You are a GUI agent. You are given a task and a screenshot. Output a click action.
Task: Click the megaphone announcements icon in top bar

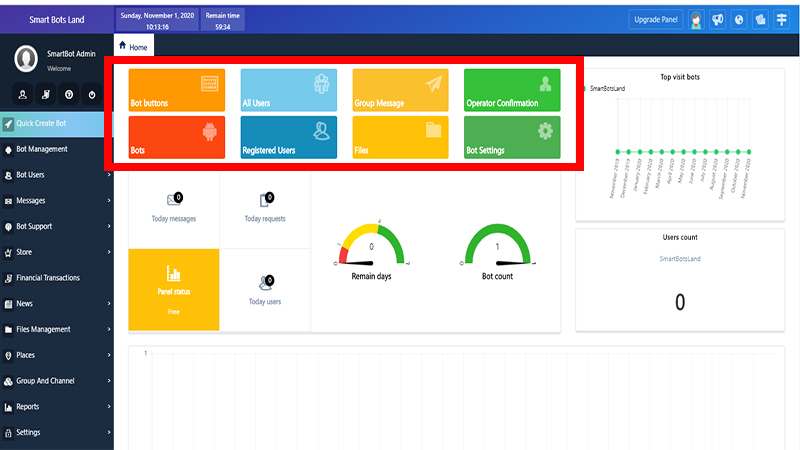[717, 19]
